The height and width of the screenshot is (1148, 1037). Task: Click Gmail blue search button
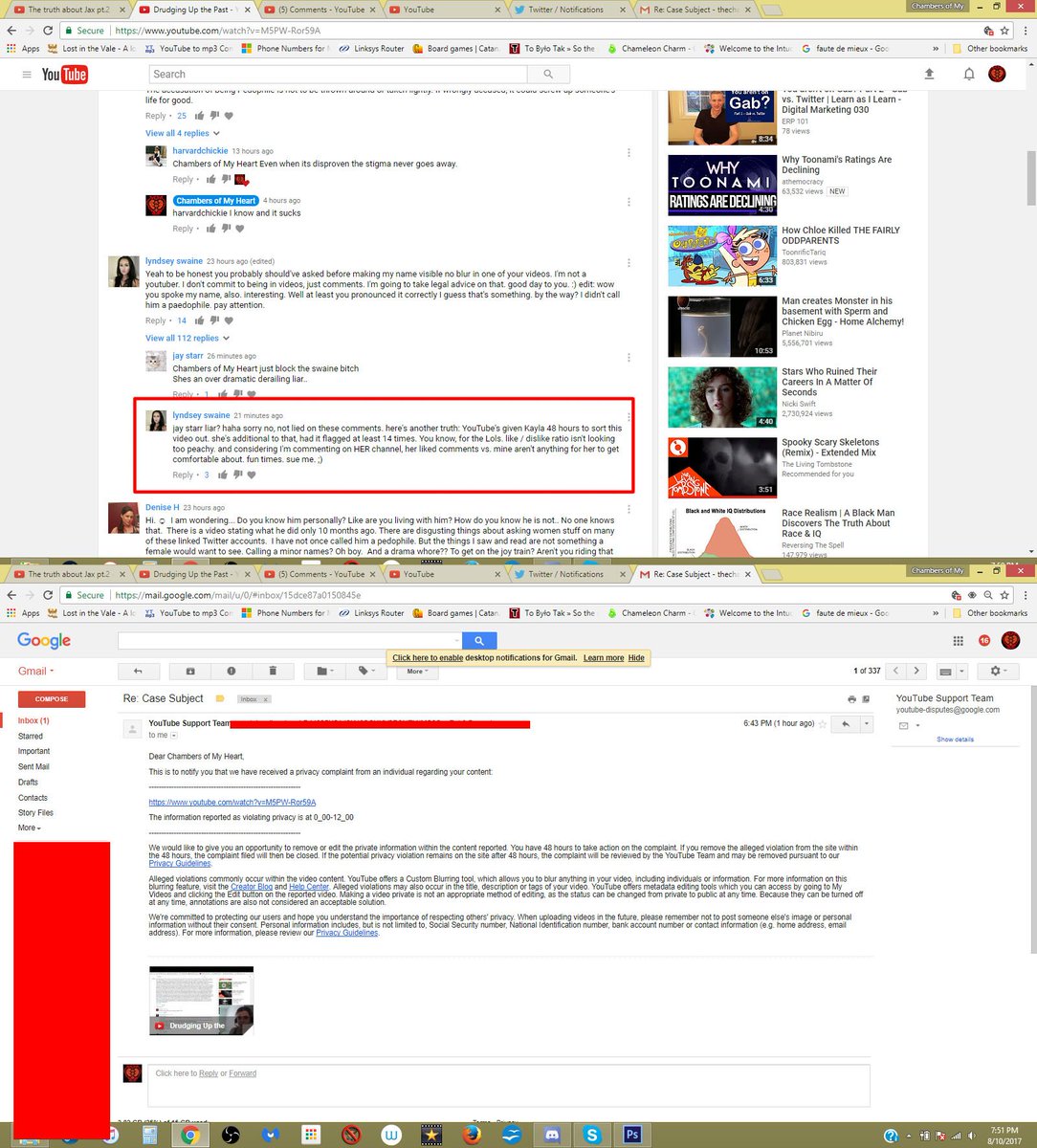[479, 641]
